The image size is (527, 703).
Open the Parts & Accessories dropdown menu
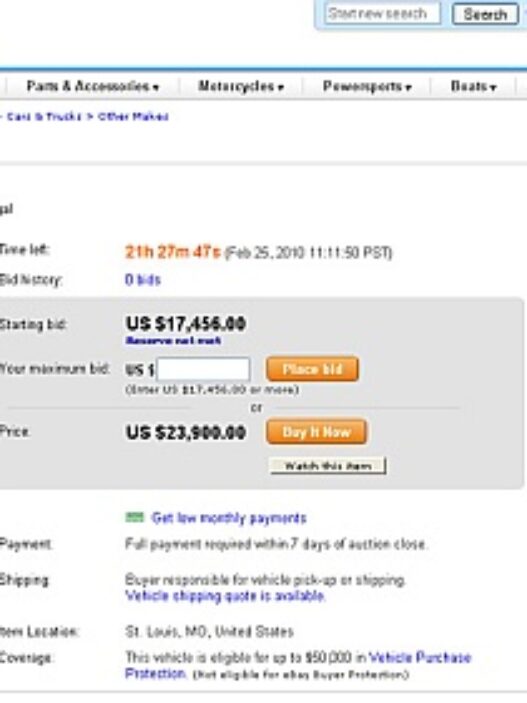coord(93,86)
